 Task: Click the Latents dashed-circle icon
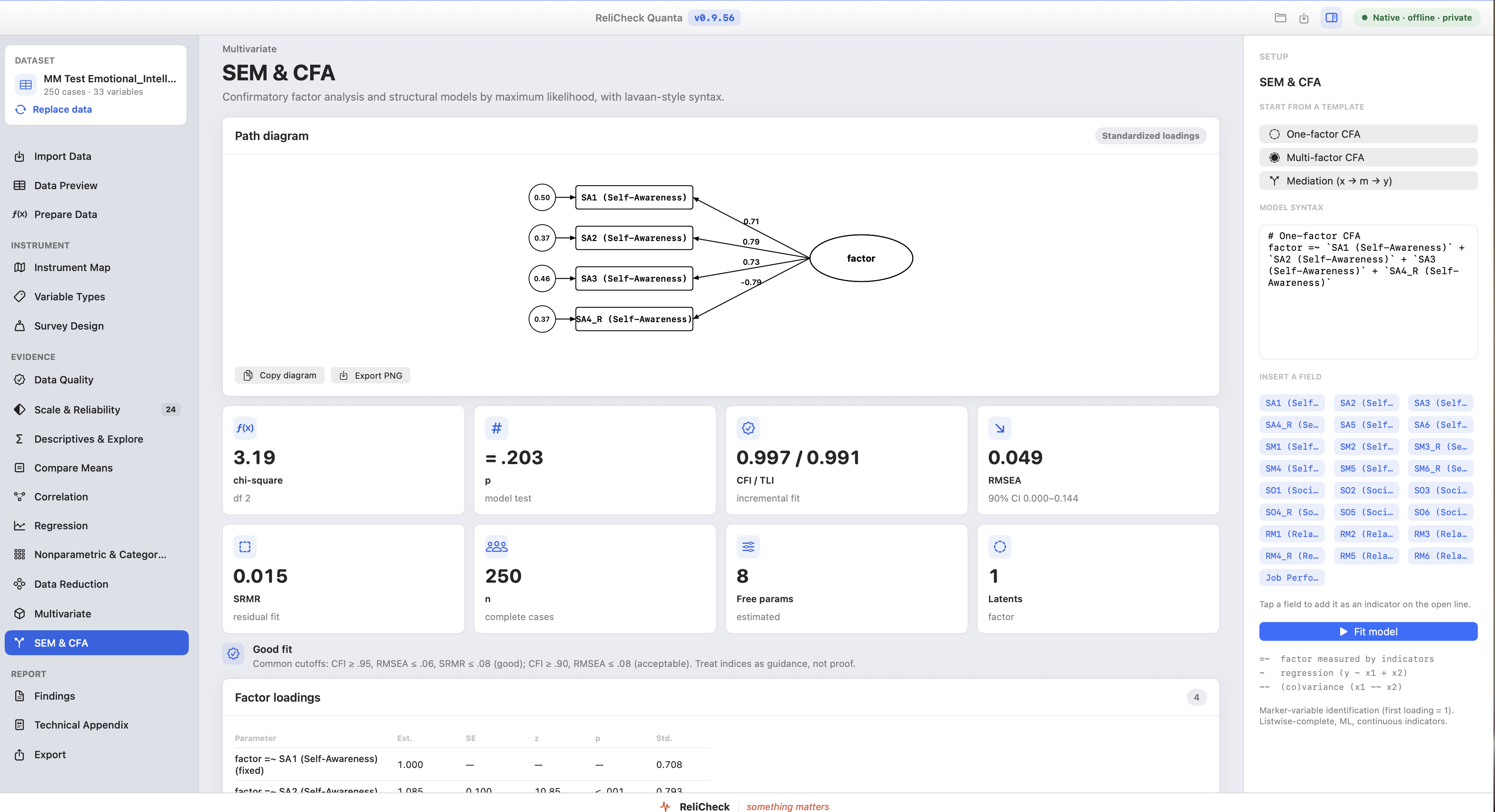click(1000, 546)
